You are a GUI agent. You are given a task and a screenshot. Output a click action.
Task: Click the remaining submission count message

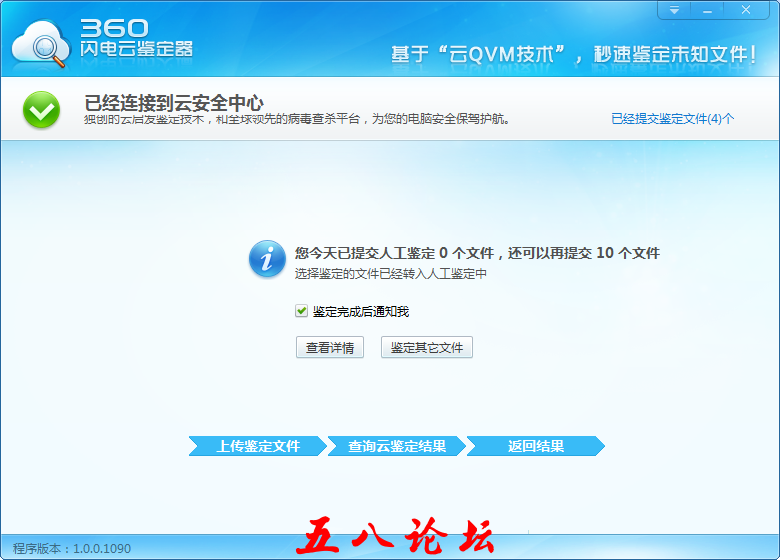click(x=477, y=253)
